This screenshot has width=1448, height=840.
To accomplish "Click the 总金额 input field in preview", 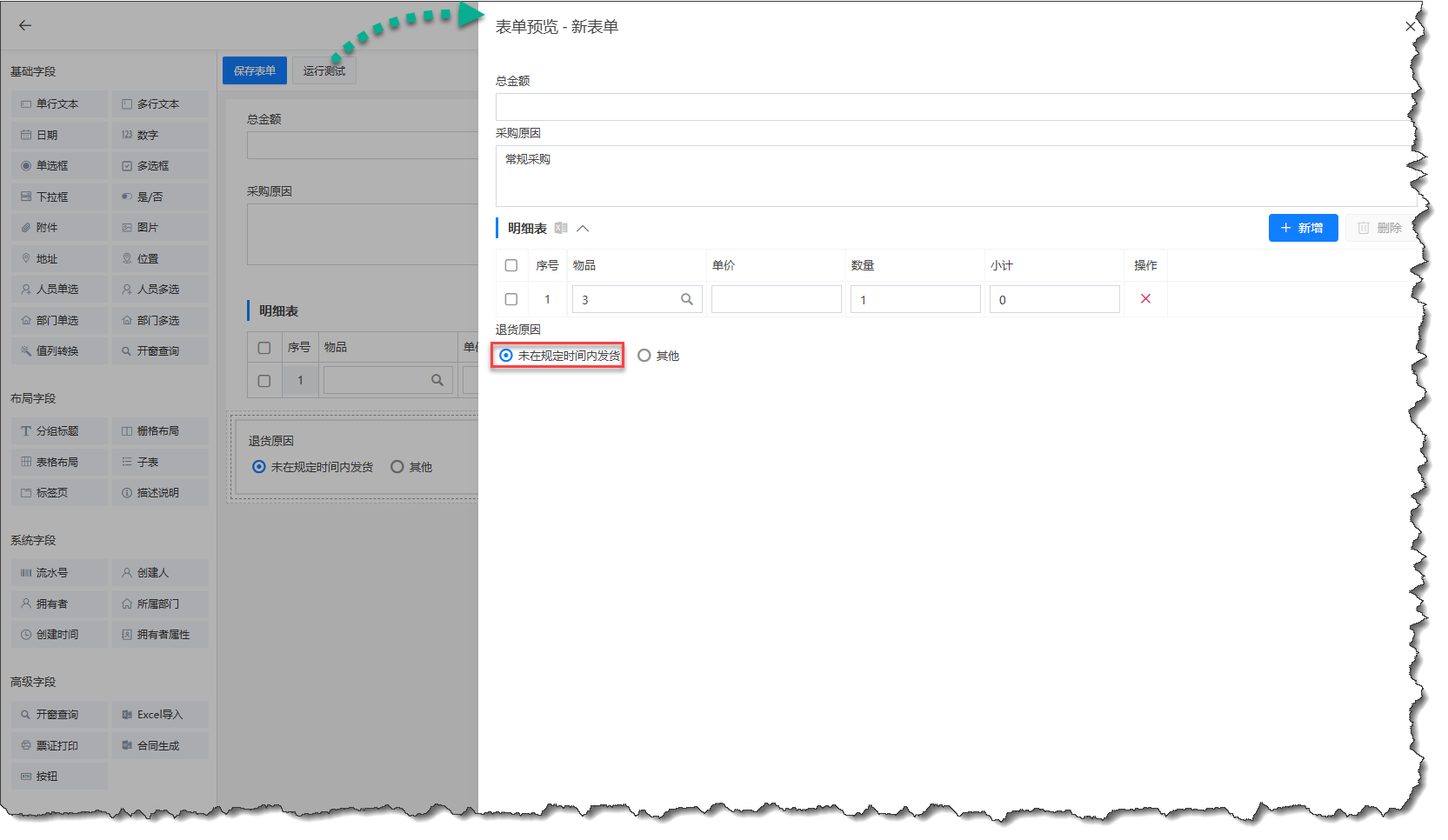I will point(952,107).
